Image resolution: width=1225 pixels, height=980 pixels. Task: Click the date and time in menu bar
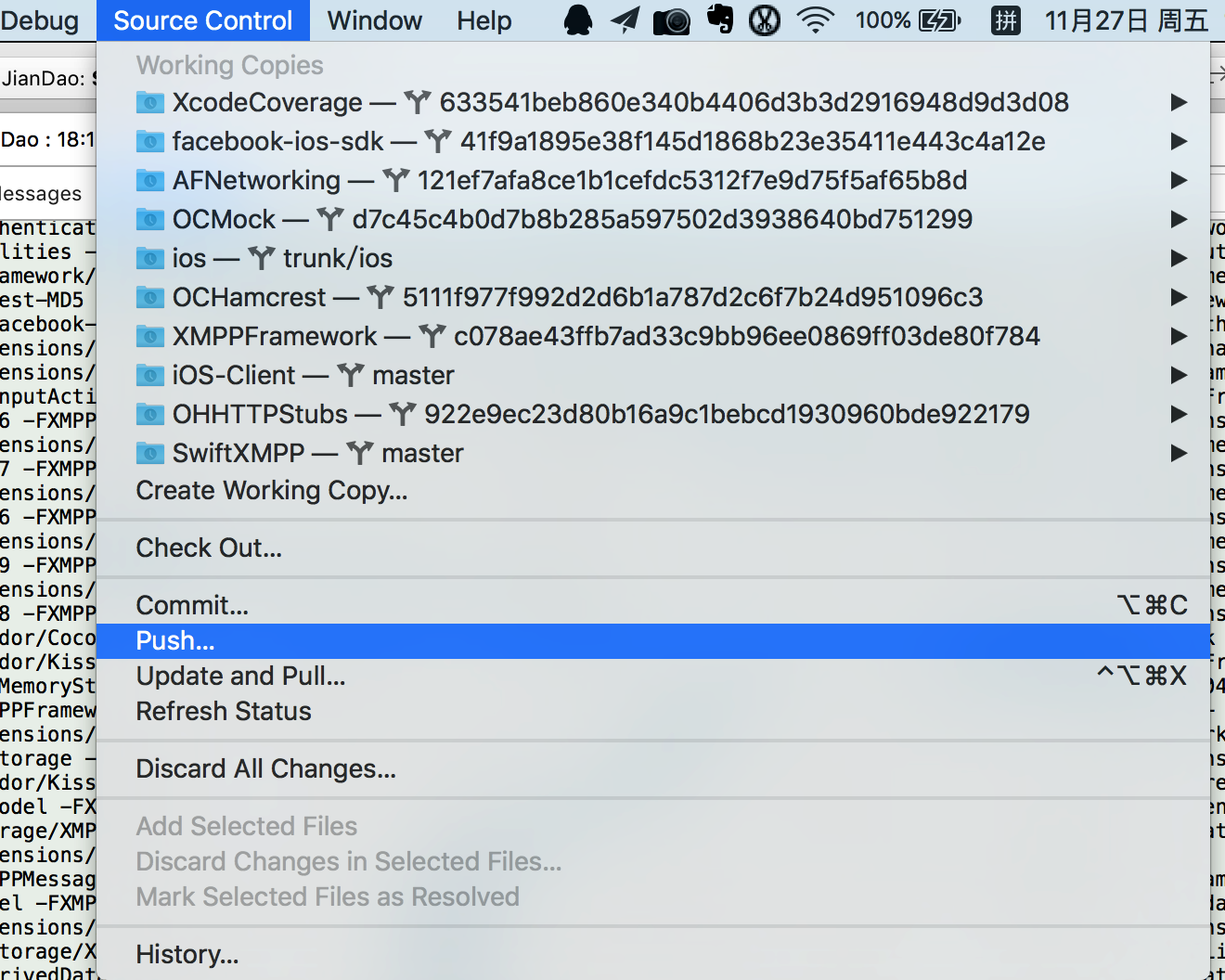tap(1127, 20)
